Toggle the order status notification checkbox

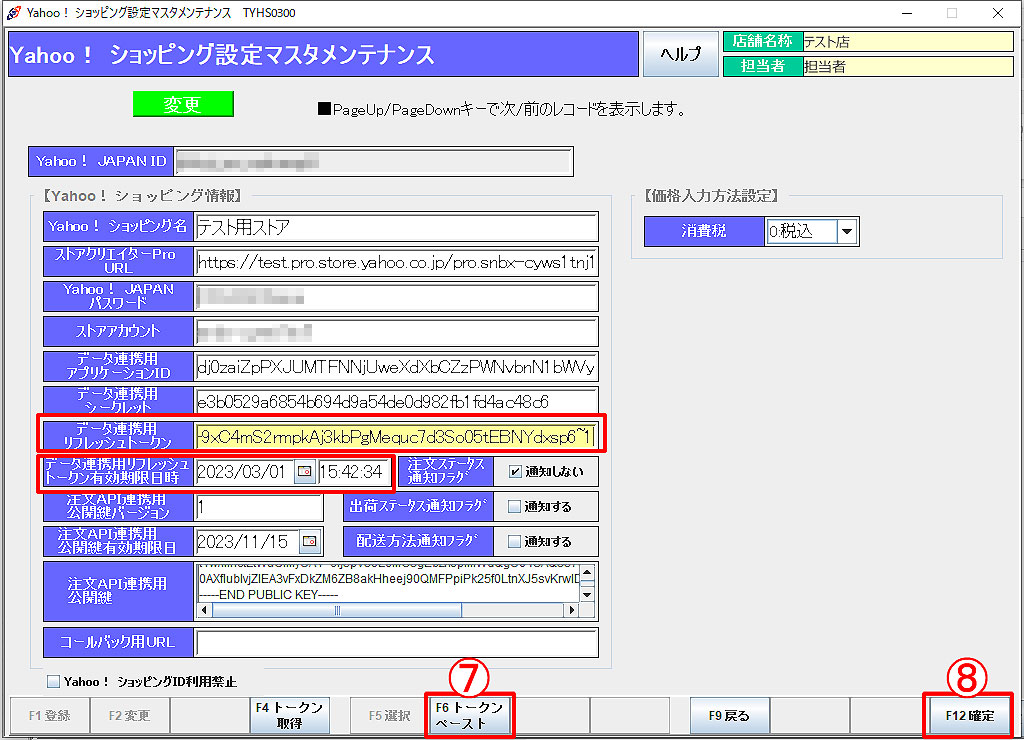(x=514, y=472)
